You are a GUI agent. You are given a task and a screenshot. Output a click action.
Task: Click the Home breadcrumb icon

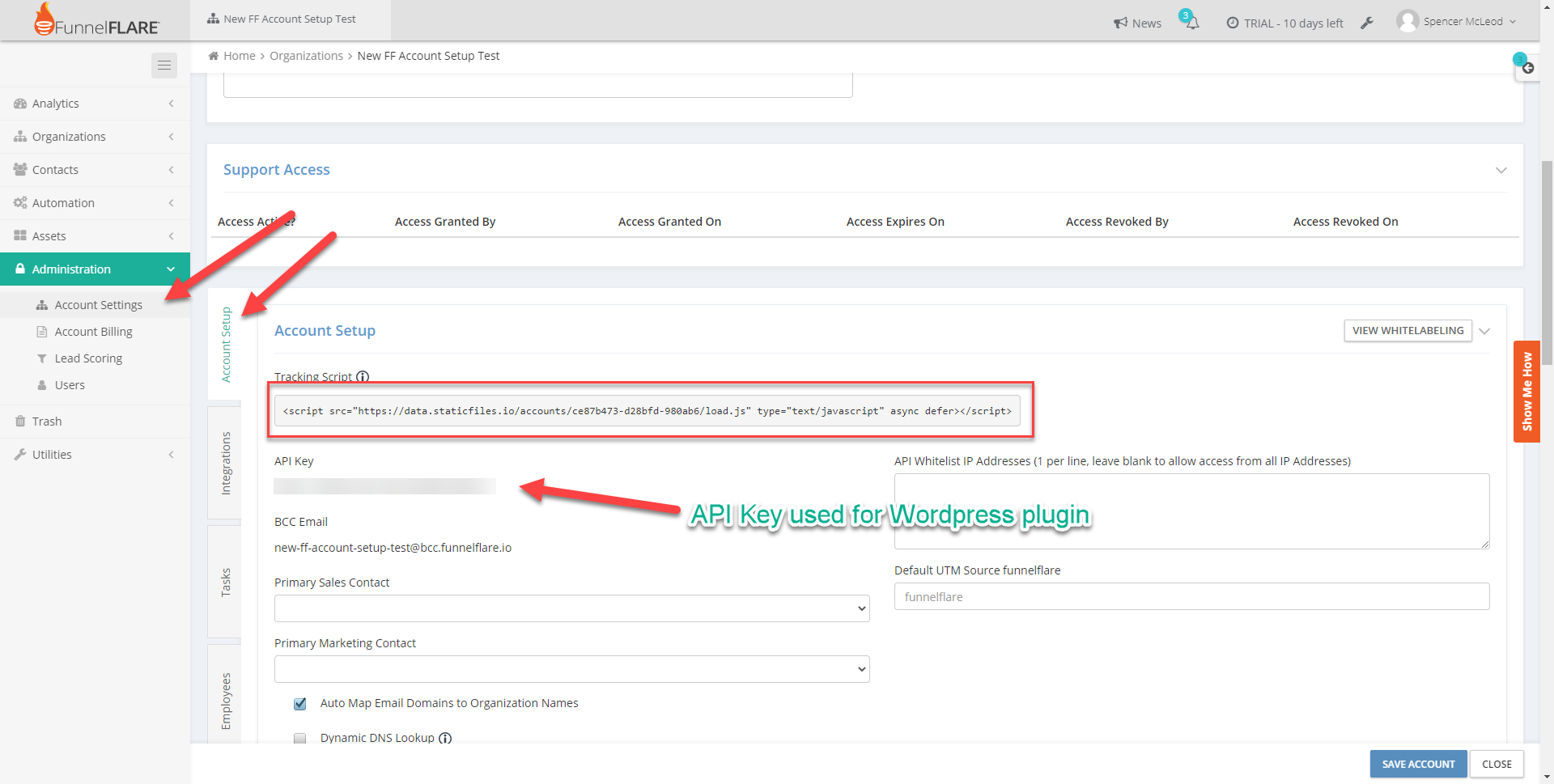coord(214,56)
